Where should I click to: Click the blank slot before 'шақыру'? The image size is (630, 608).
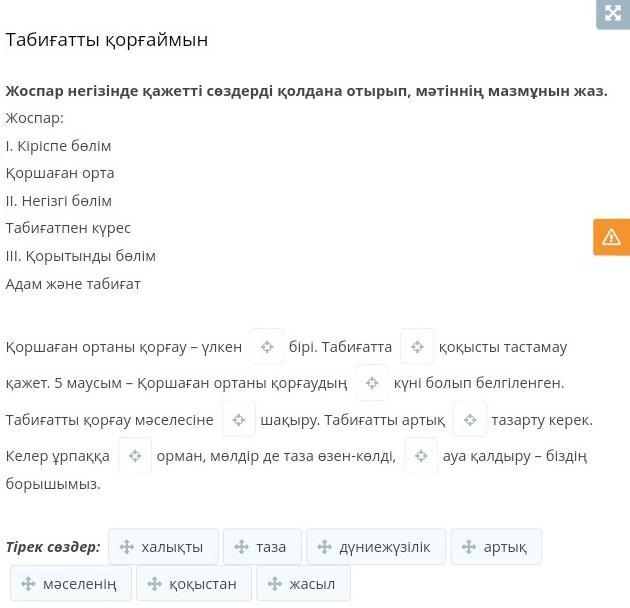[238, 420]
